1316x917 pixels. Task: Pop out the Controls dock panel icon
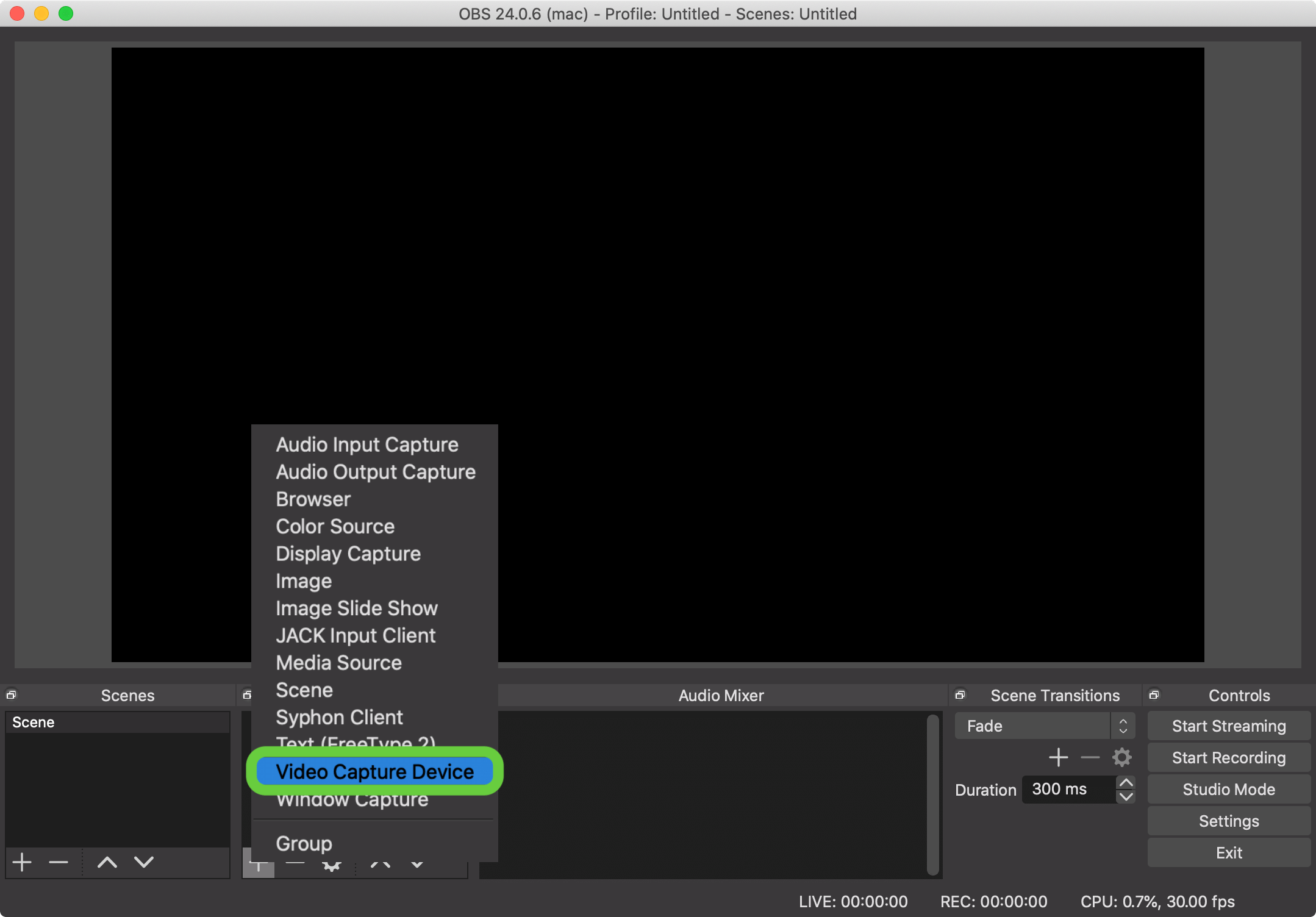point(1154,694)
